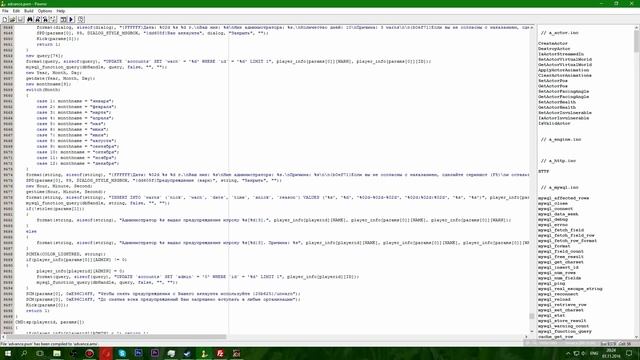Click the 'else' code line

31,231
